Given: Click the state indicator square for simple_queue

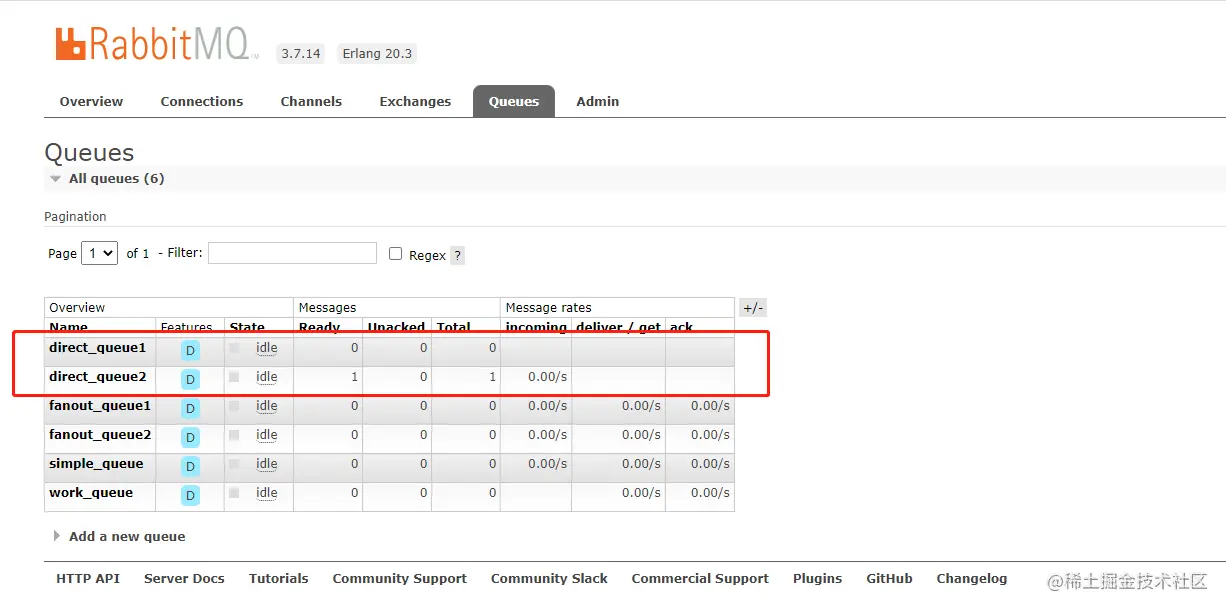Looking at the screenshot, I should [x=234, y=464].
